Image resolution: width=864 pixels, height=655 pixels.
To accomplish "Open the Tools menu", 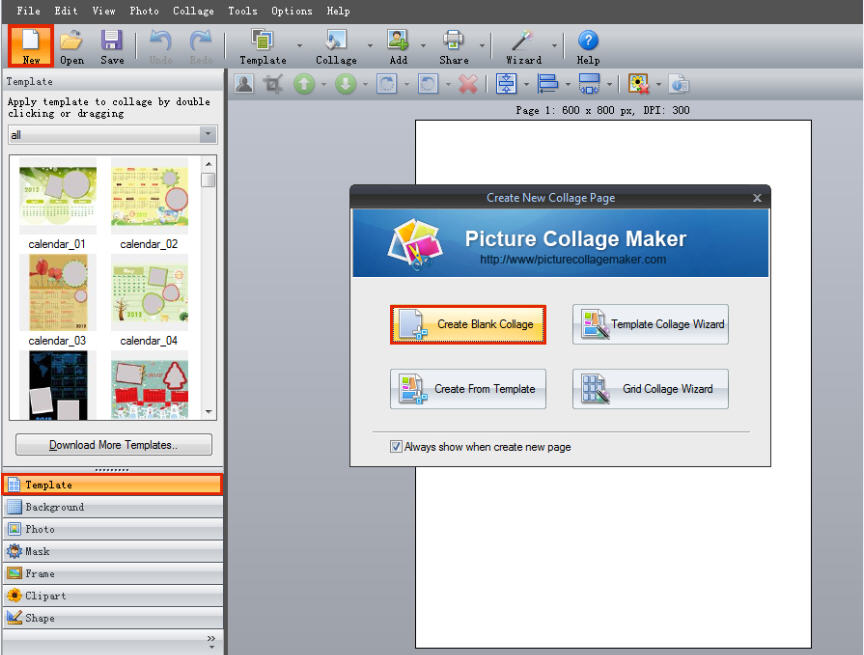I will (242, 11).
